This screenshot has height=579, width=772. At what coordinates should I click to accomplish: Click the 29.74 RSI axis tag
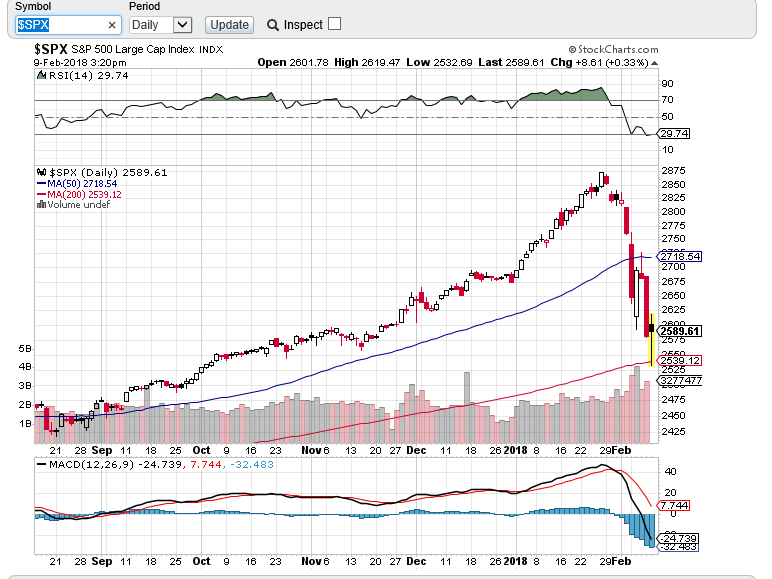pos(674,133)
